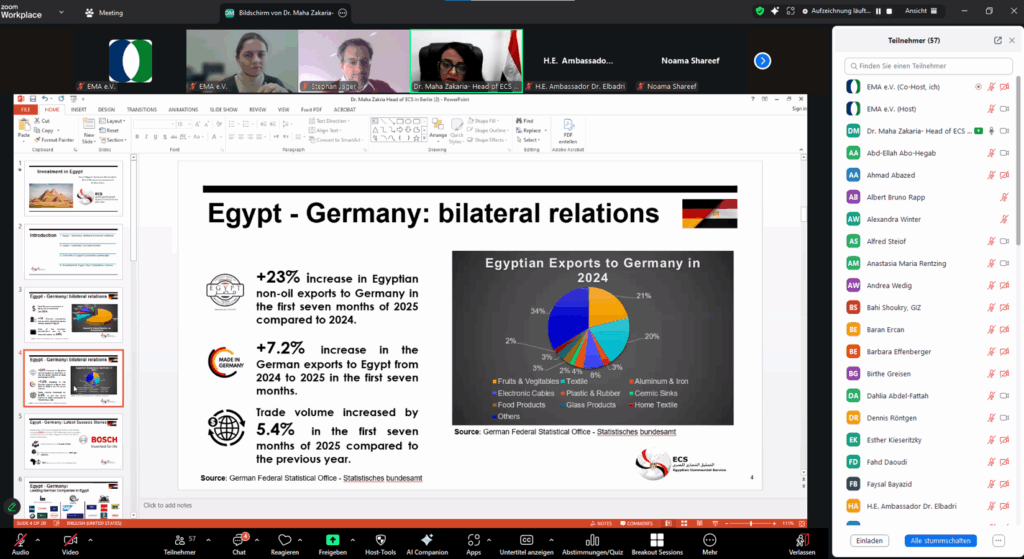Pop out the Teilnehmer panel

997,40
